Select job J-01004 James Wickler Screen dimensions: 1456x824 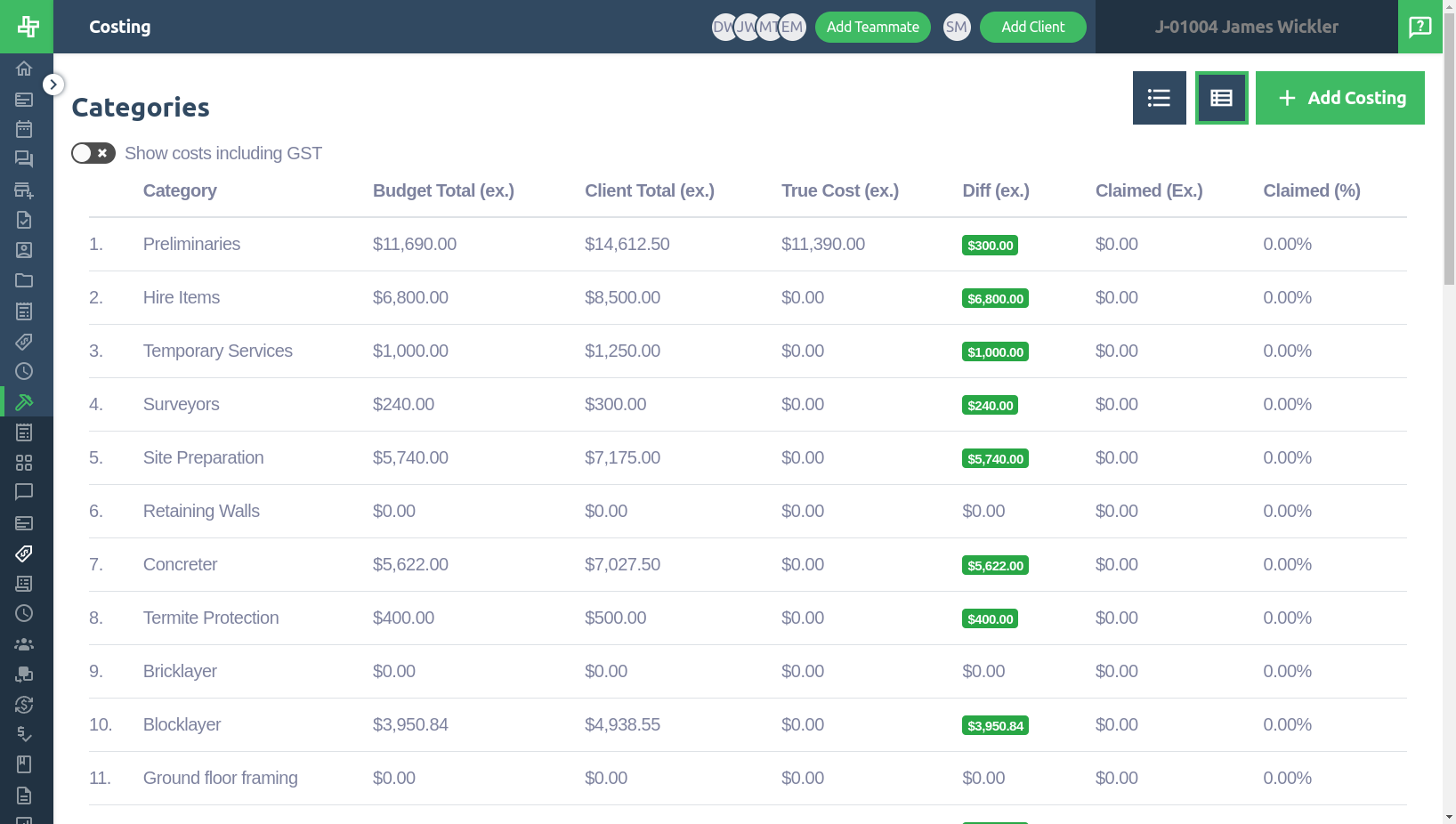point(1246,27)
